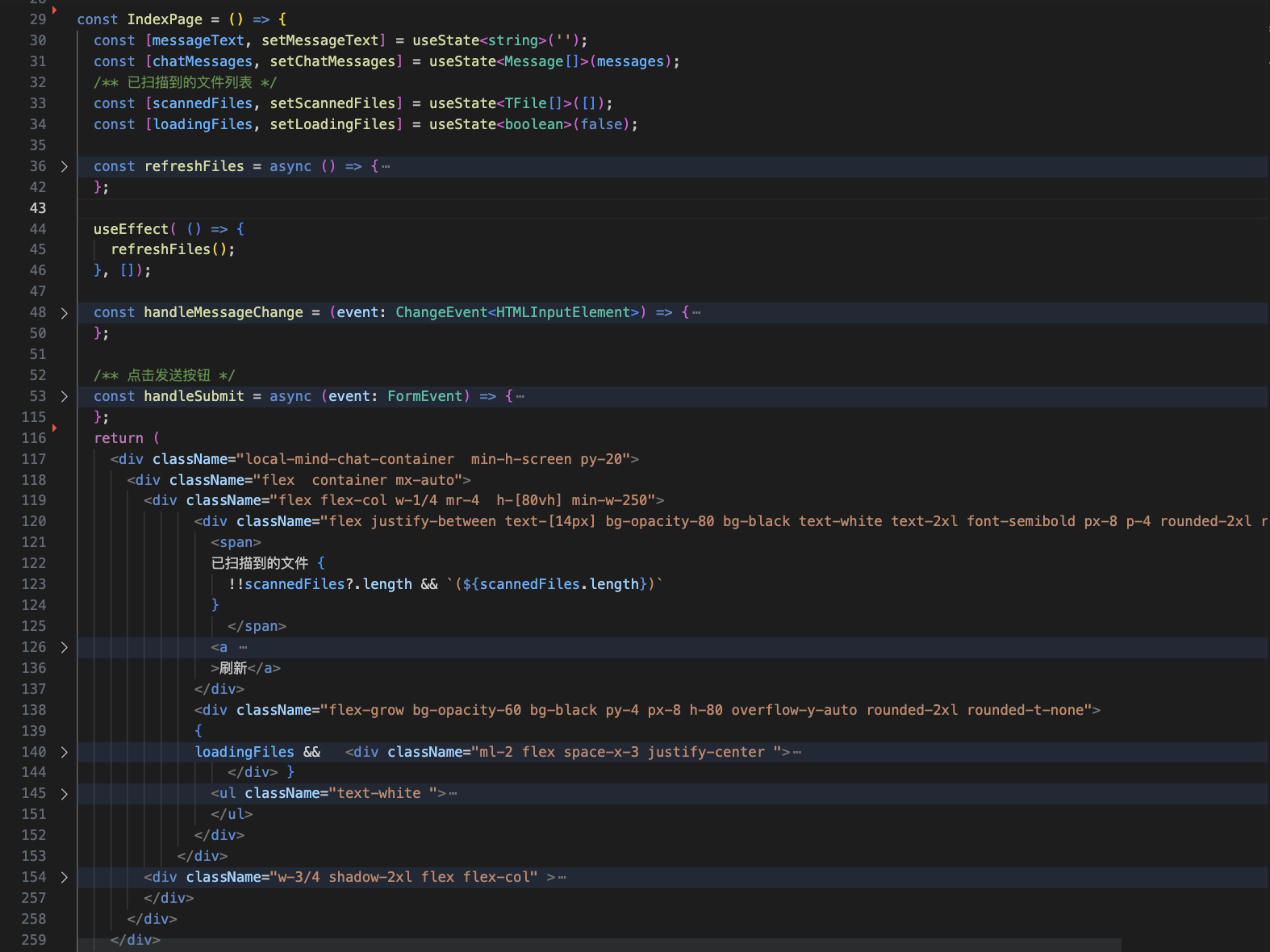Click the ellipsis after the ml-2 flex div
The width and height of the screenshot is (1270, 952).
click(797, 752)
